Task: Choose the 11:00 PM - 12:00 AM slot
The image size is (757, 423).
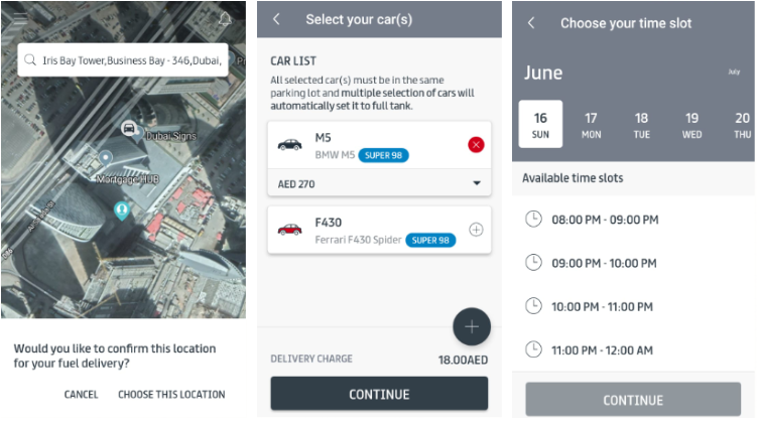Action: (633, 350)
